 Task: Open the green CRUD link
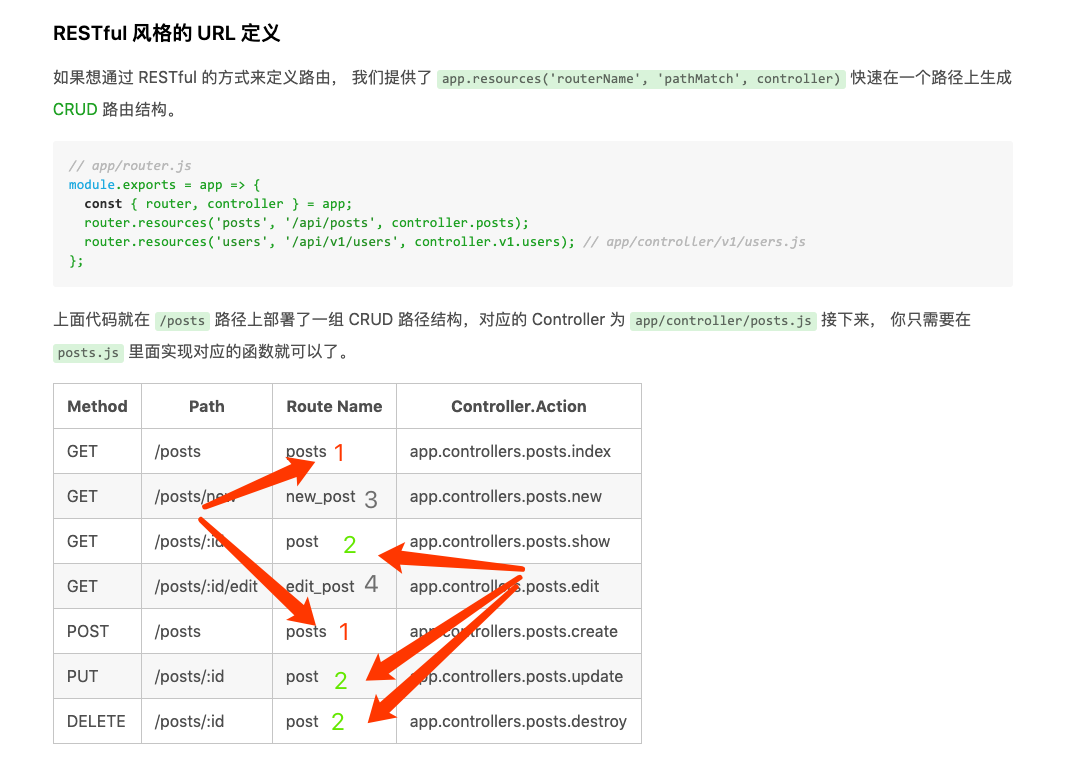click(75, 110)
